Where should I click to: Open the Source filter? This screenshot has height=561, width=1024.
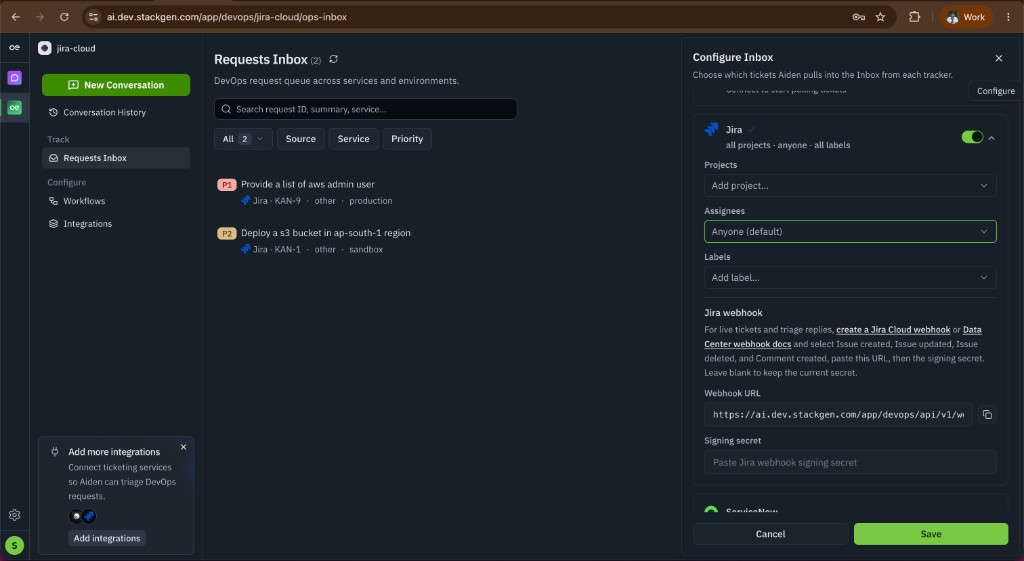300,138
